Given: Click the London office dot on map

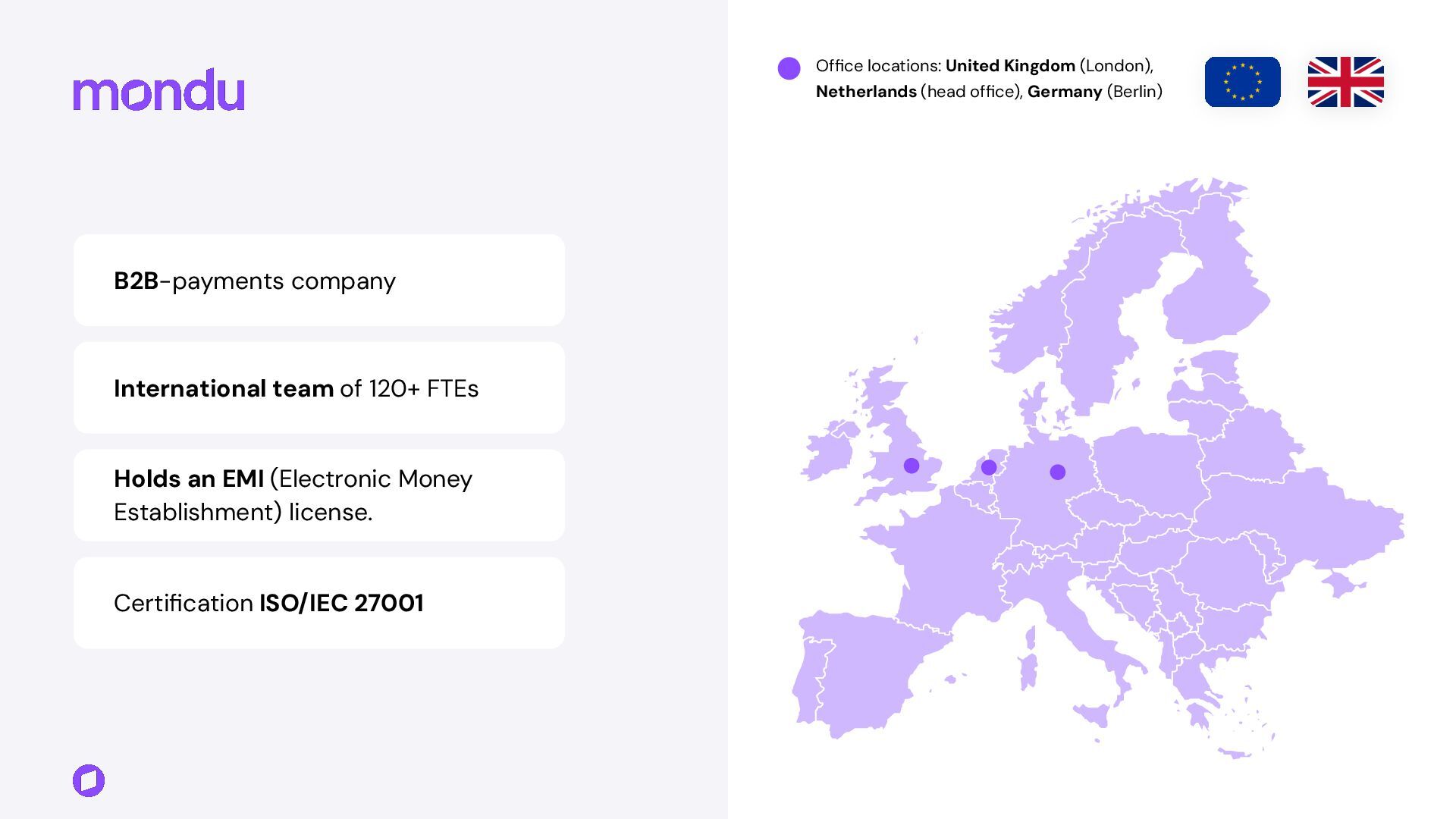Looking at the screenshot, I should [912, 466].
